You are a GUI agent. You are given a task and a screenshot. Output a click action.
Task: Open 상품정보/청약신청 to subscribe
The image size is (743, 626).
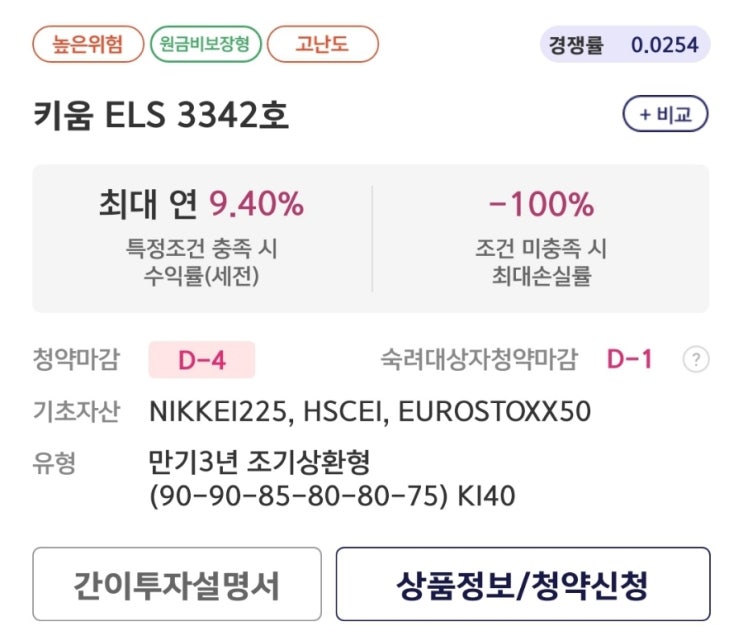(522, 584)
